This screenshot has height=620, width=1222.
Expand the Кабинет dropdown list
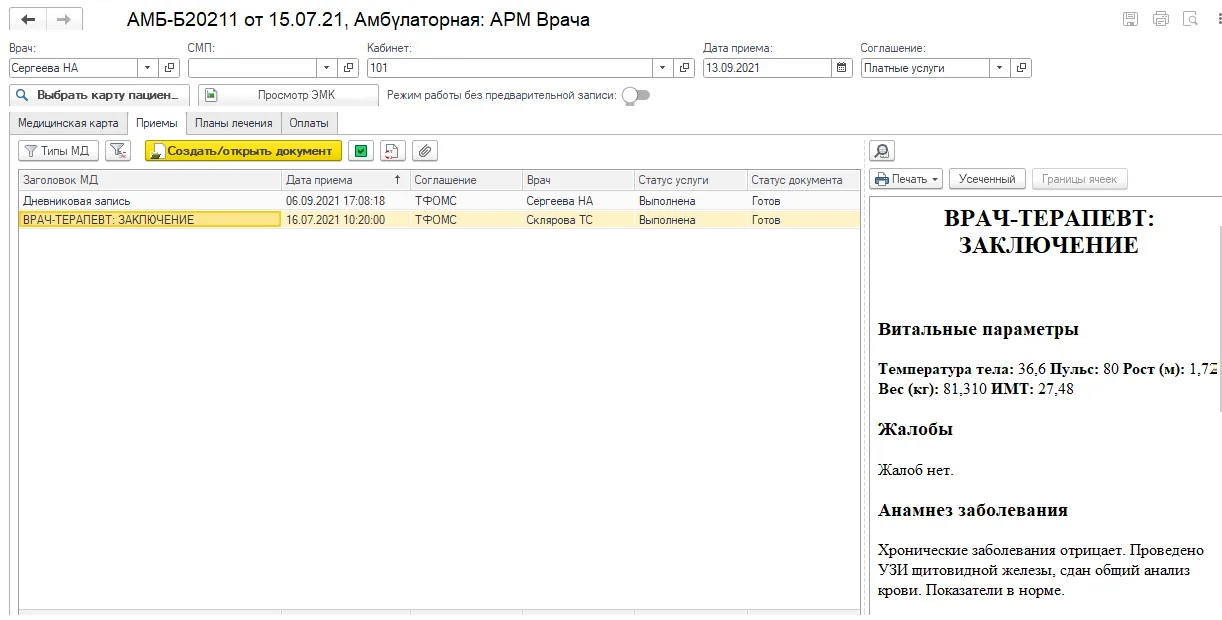[x=663, y=68]
